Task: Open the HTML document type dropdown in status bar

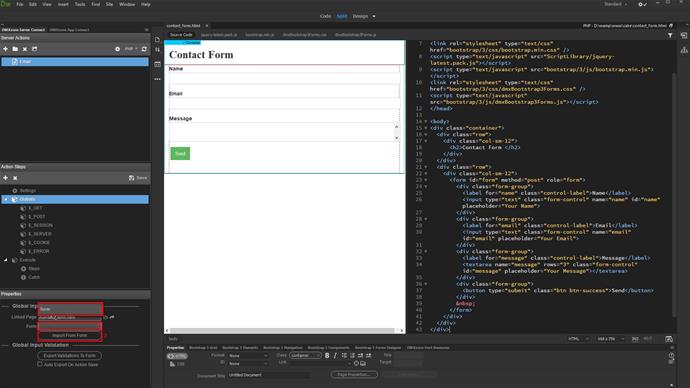Action: (x=578, y=339)
